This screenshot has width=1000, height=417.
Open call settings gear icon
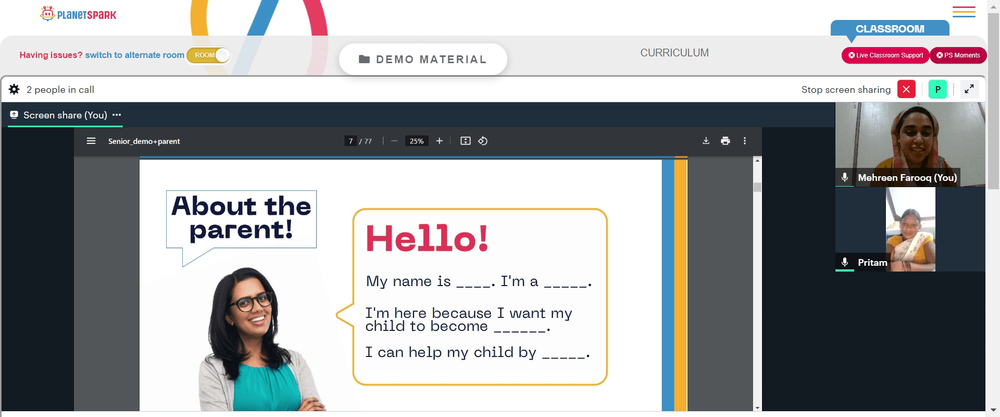click(x=14, y=89)
